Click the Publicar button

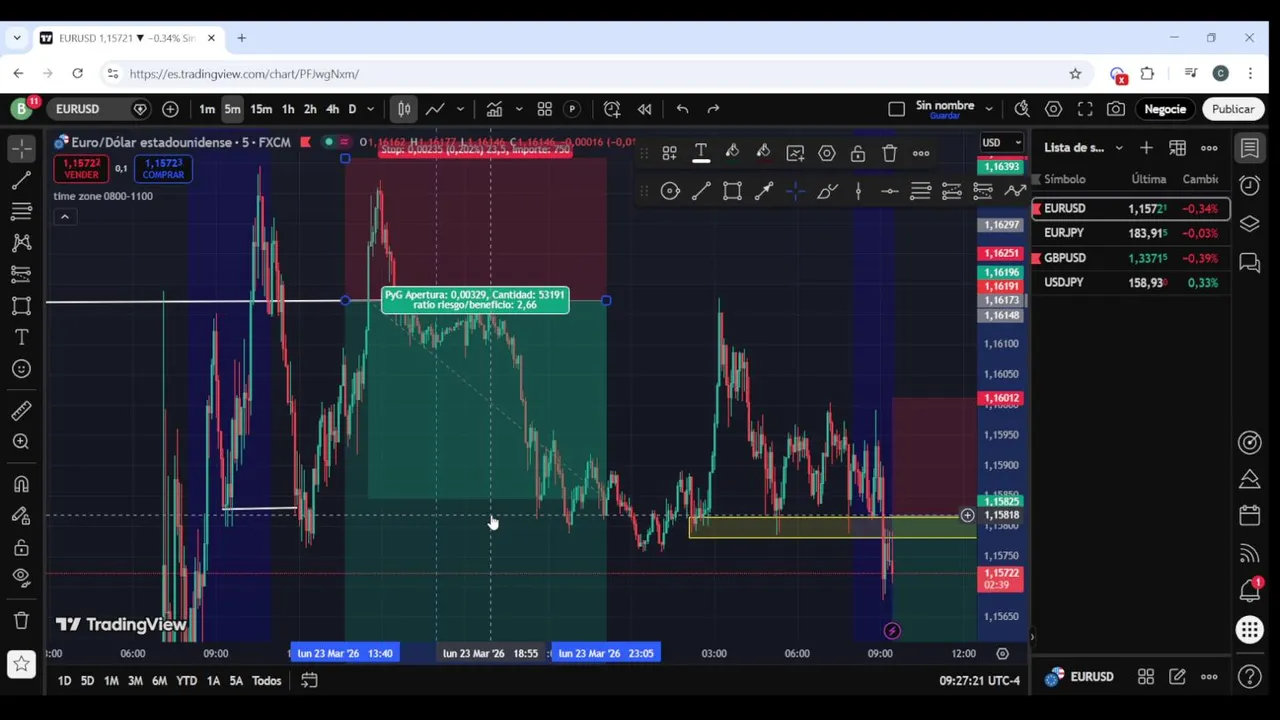[1232, 109]
